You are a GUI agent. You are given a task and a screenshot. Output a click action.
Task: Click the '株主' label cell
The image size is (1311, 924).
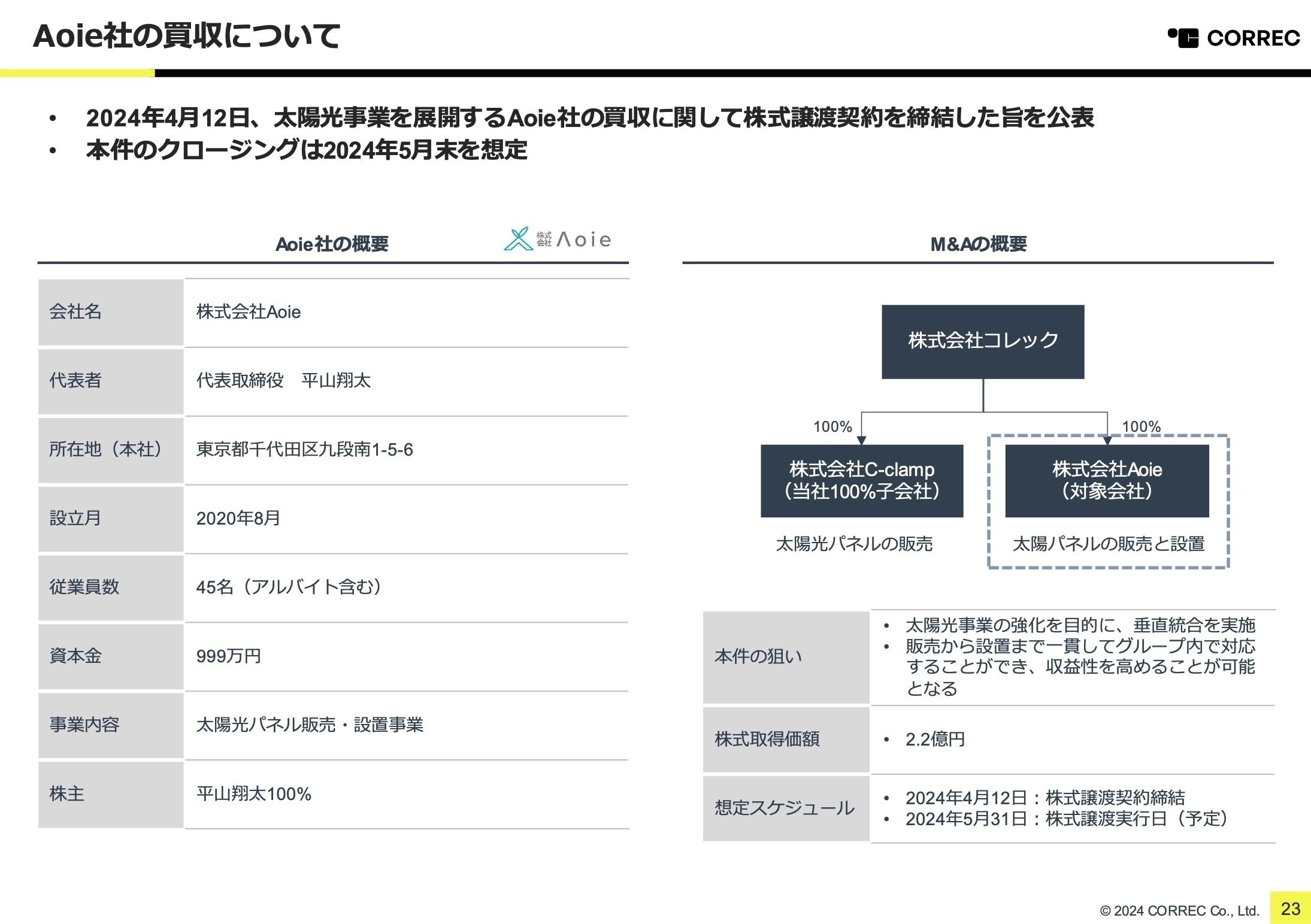(111, 795)
